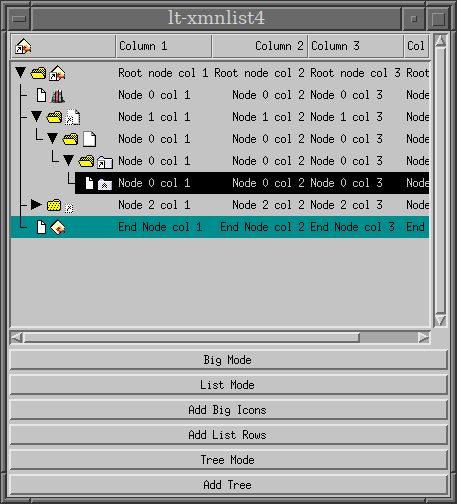Click the closed yellow folder icon on the Node 2 row
Screen dimensions: 457x504
coord(54,205)
